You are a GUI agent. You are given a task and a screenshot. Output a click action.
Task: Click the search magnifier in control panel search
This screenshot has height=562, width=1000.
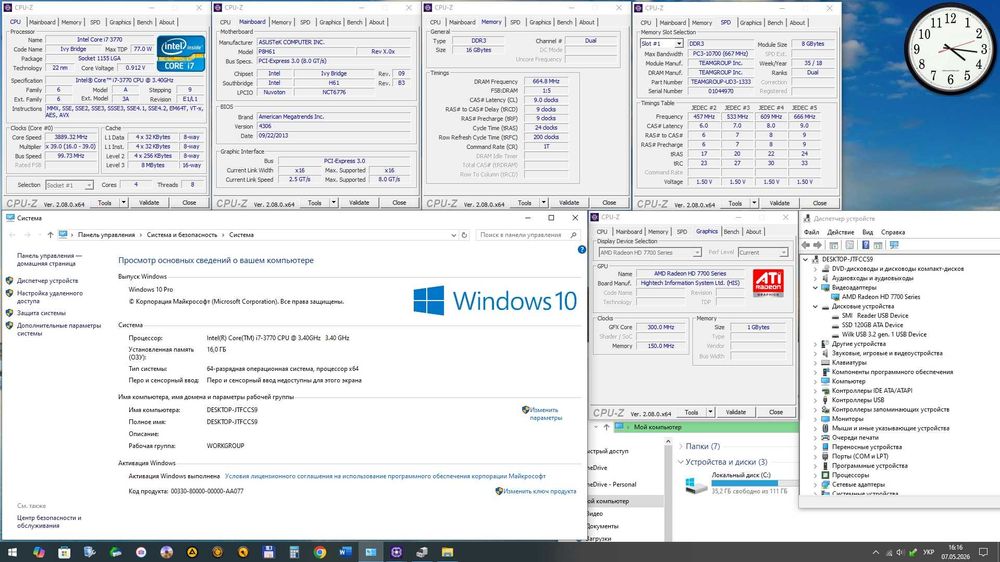[x=573, y=235]
